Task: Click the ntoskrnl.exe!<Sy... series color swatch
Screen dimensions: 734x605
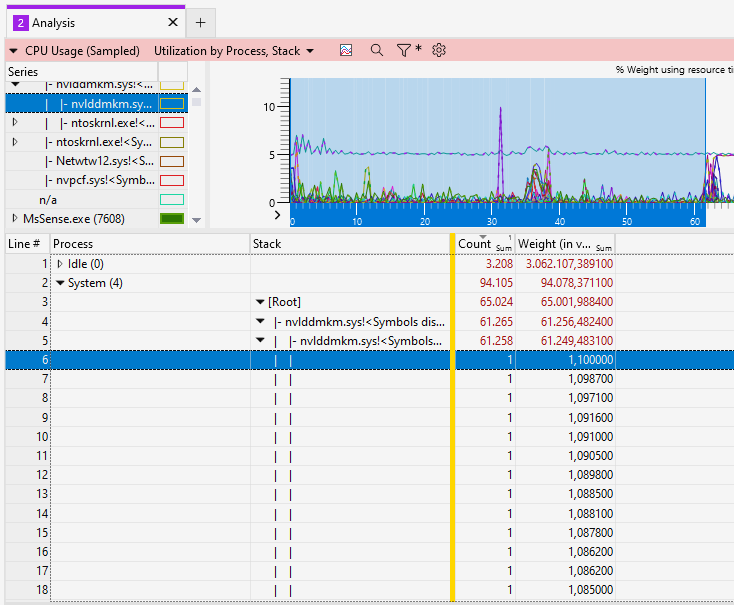Action: [x=172, y=142]
